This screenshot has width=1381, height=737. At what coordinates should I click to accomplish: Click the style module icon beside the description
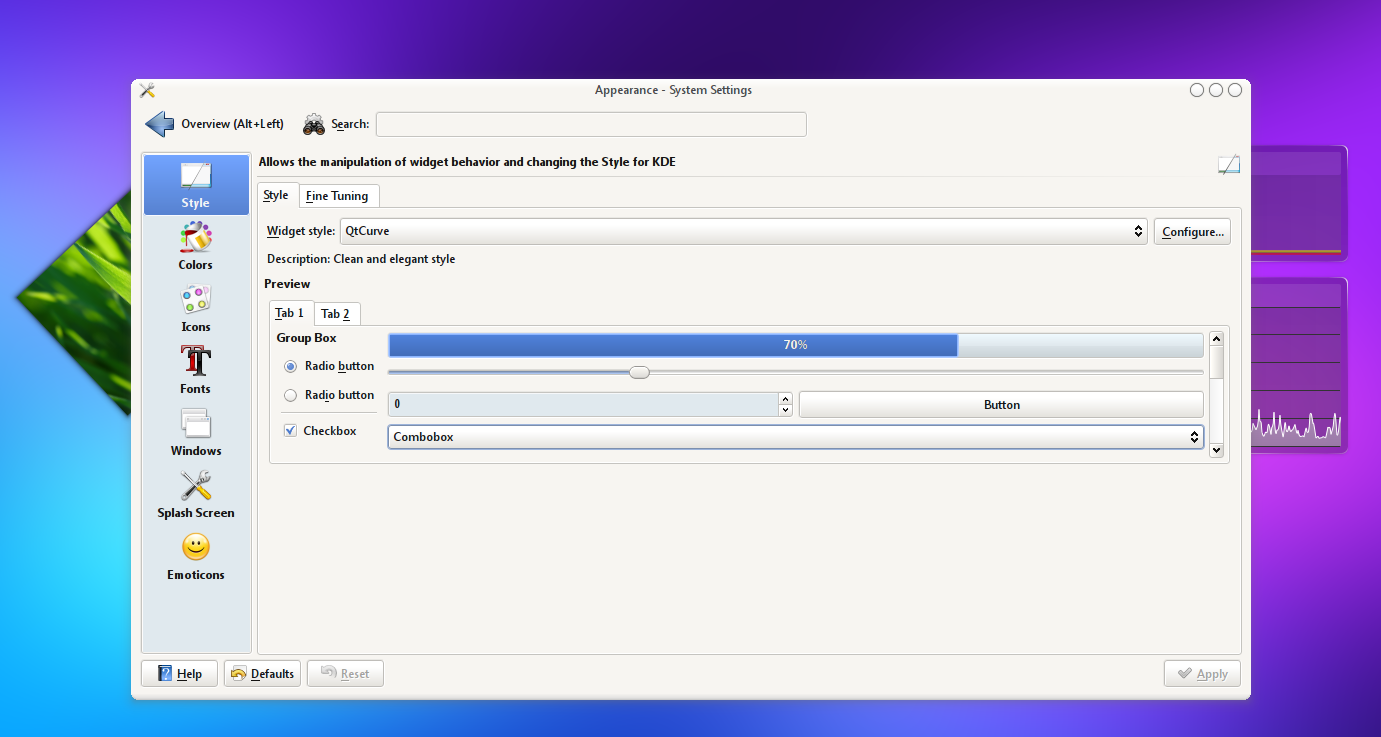pyautogui.click(x=1229, y=165)
